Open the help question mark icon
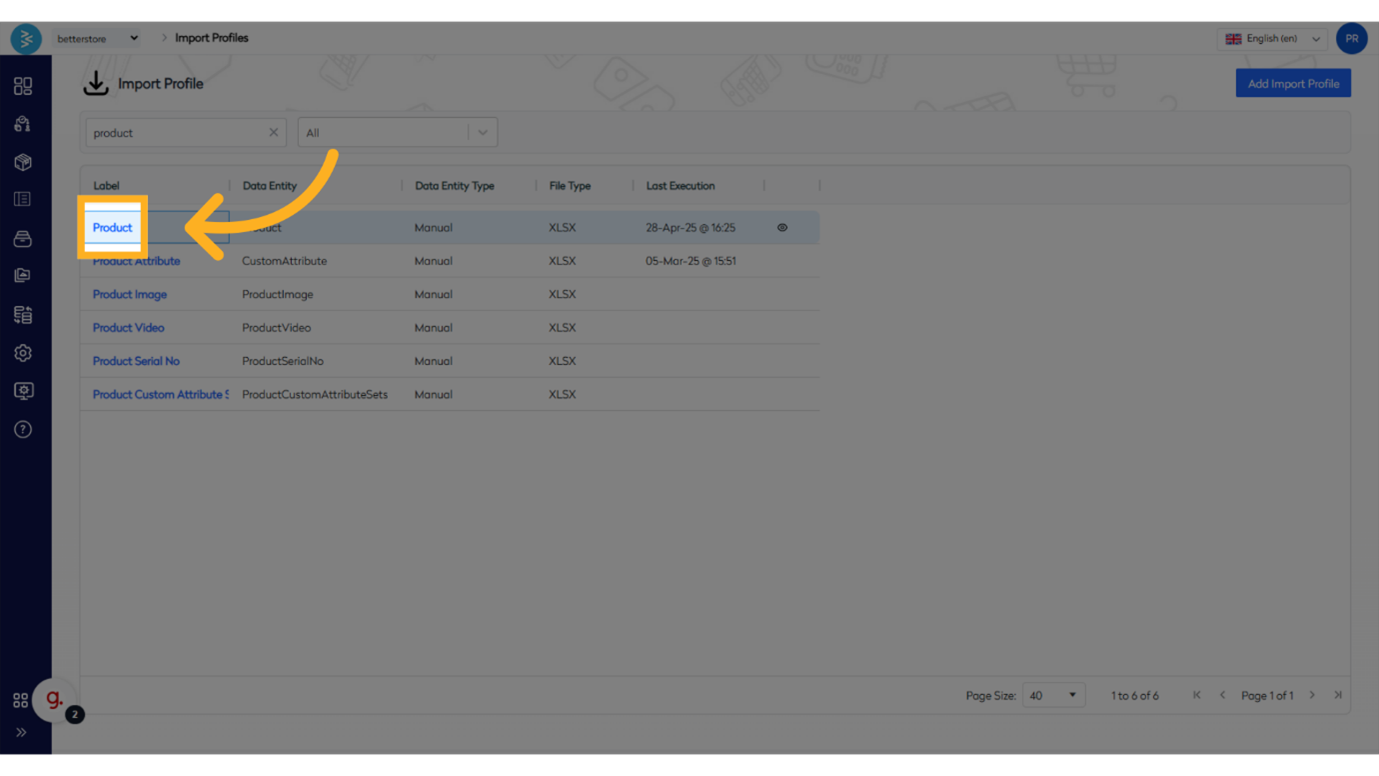 point(23,429)
